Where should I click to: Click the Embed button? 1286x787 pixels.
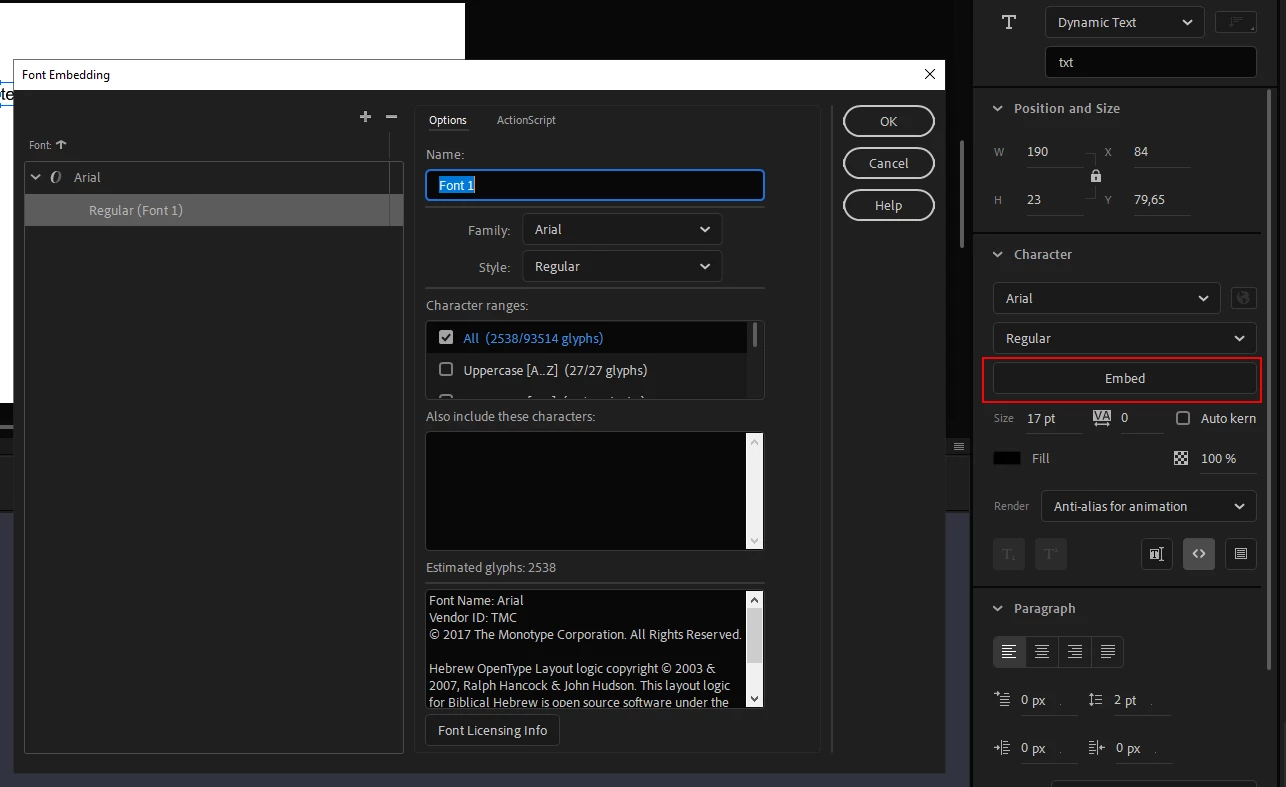click(x=1125, y=378)
